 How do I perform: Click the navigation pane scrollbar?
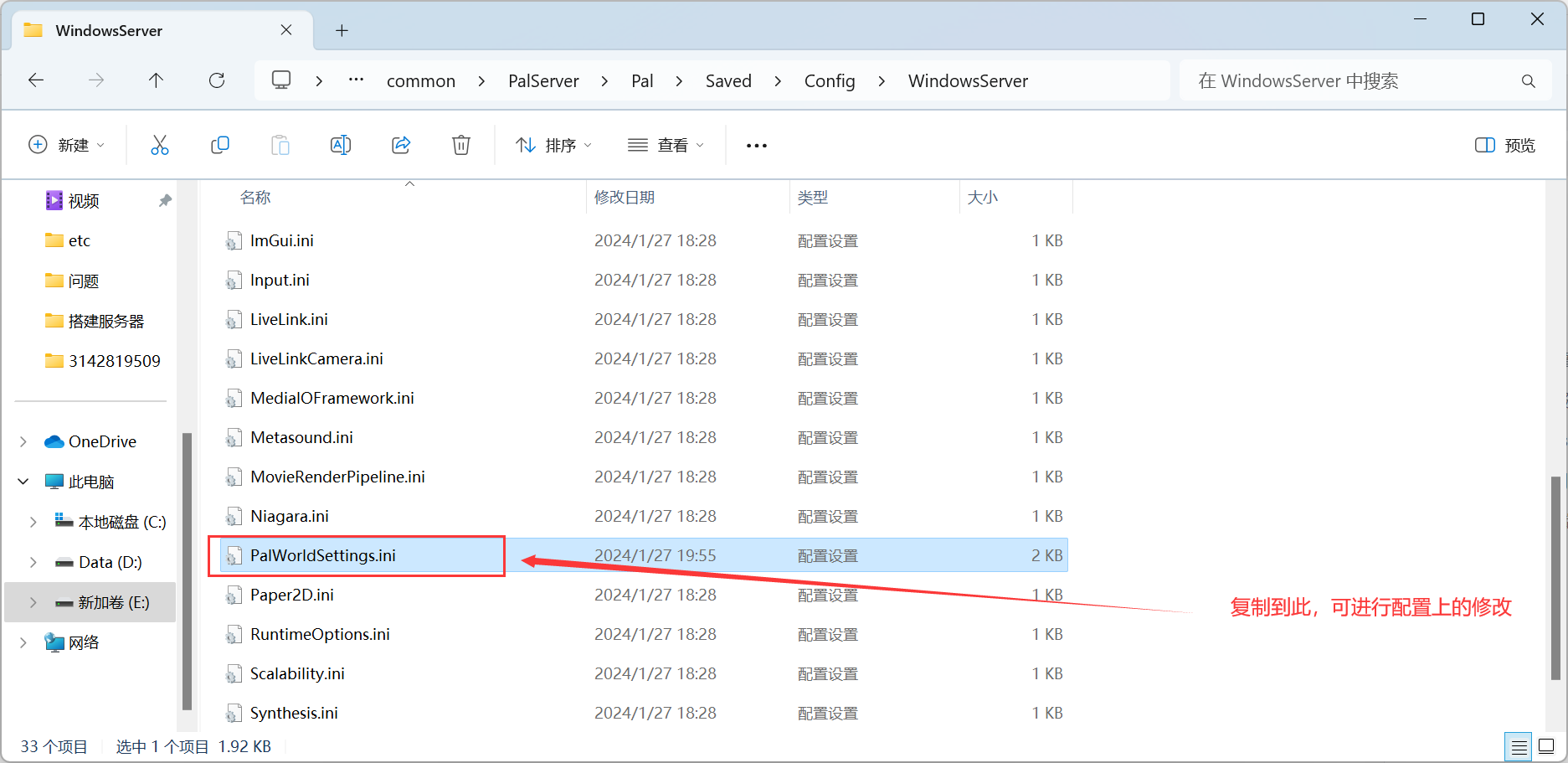(x=187, y=571)
